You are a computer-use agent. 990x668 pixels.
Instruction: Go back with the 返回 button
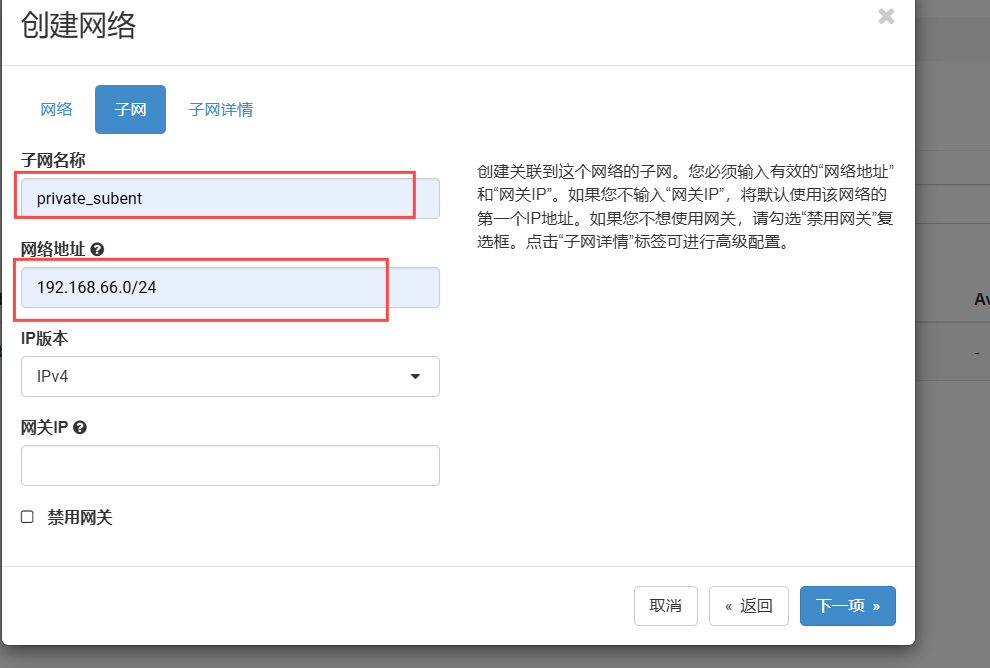(748, 606)
